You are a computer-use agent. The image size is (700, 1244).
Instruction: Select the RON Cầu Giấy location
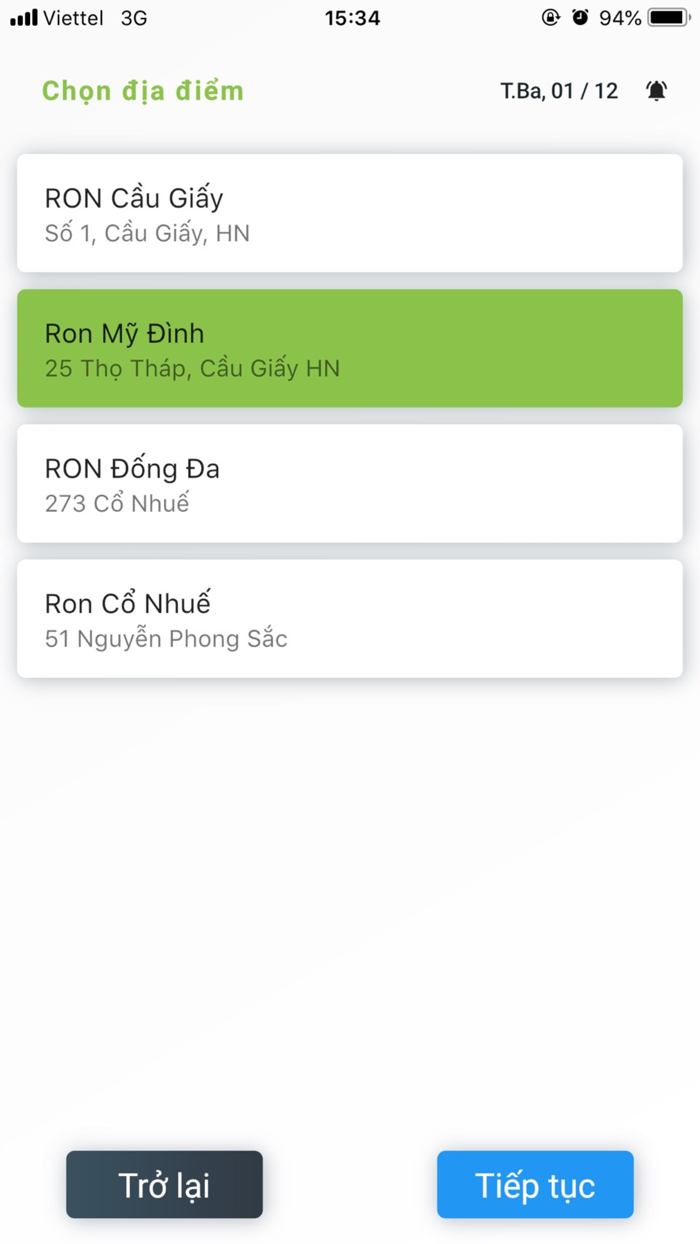[348, 213]
